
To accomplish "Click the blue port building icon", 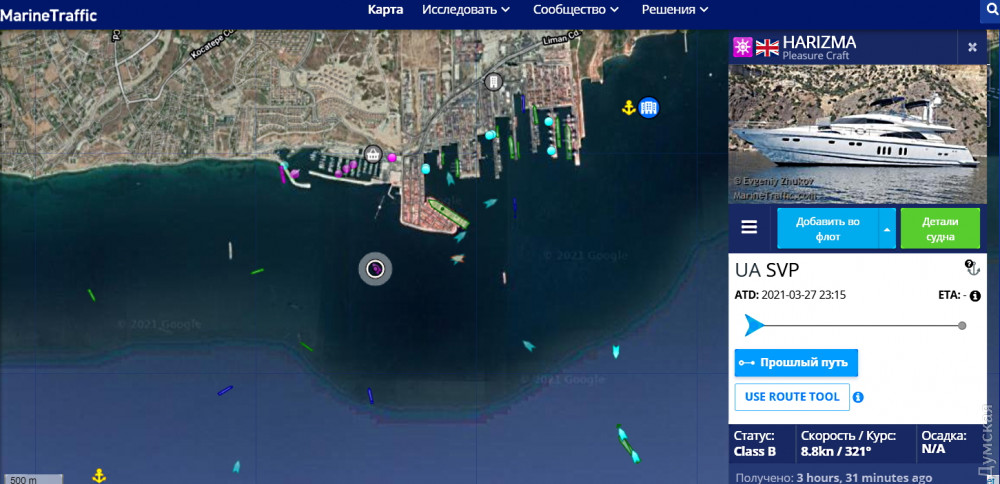I will [x=649, y=107].
